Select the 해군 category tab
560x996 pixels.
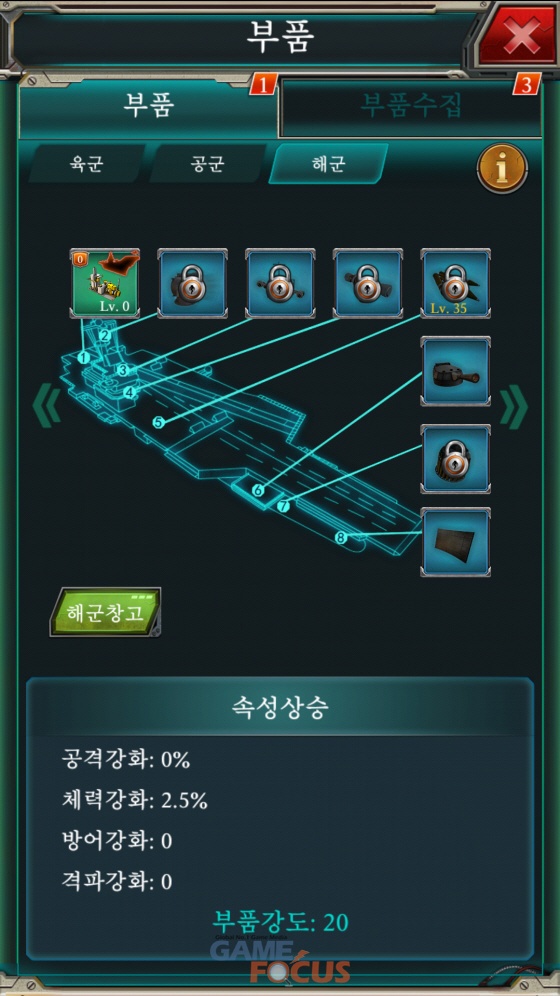[x=328, y=164]
